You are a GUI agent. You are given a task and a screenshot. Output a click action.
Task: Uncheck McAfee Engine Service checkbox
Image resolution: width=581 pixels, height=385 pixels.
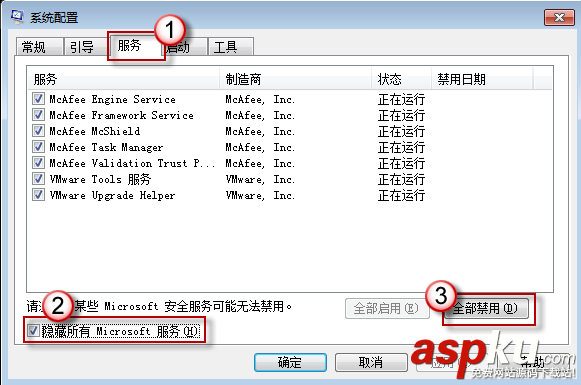(38, 99)
